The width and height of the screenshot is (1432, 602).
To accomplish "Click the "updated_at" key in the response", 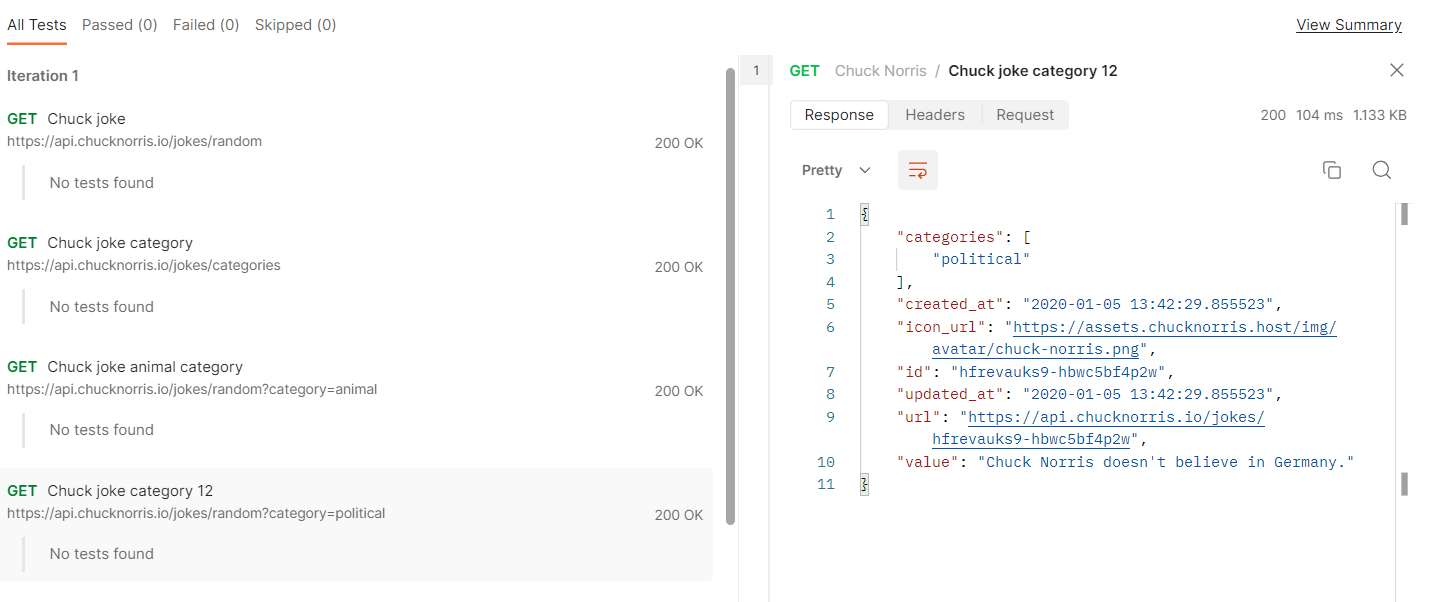I will click(950, 394).
